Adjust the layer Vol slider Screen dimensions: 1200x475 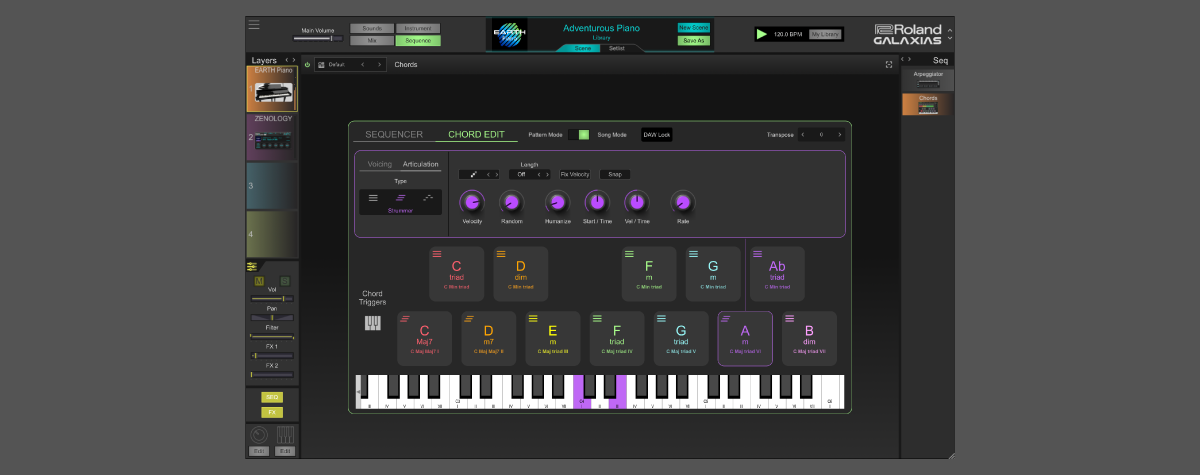pos(272,298)
